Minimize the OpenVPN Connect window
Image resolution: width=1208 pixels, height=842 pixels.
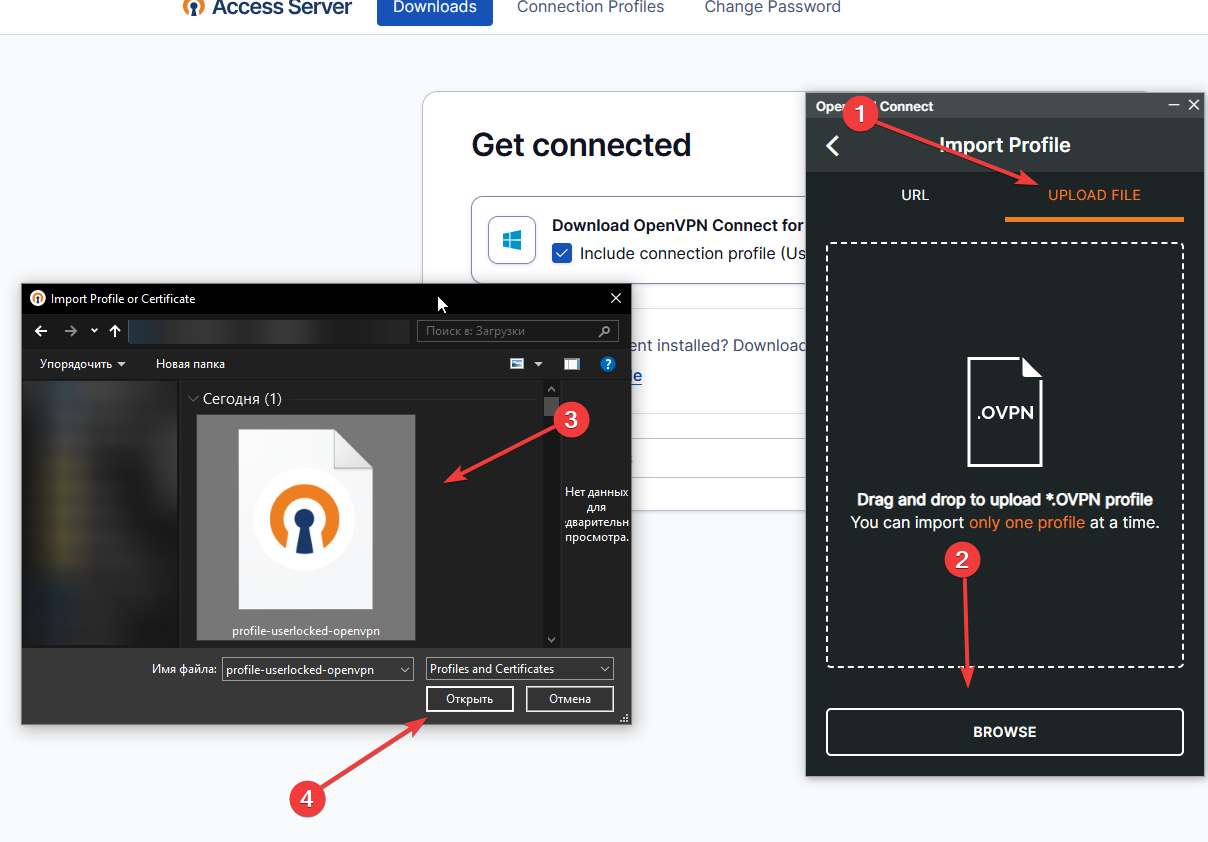(x=1175, y=105)
